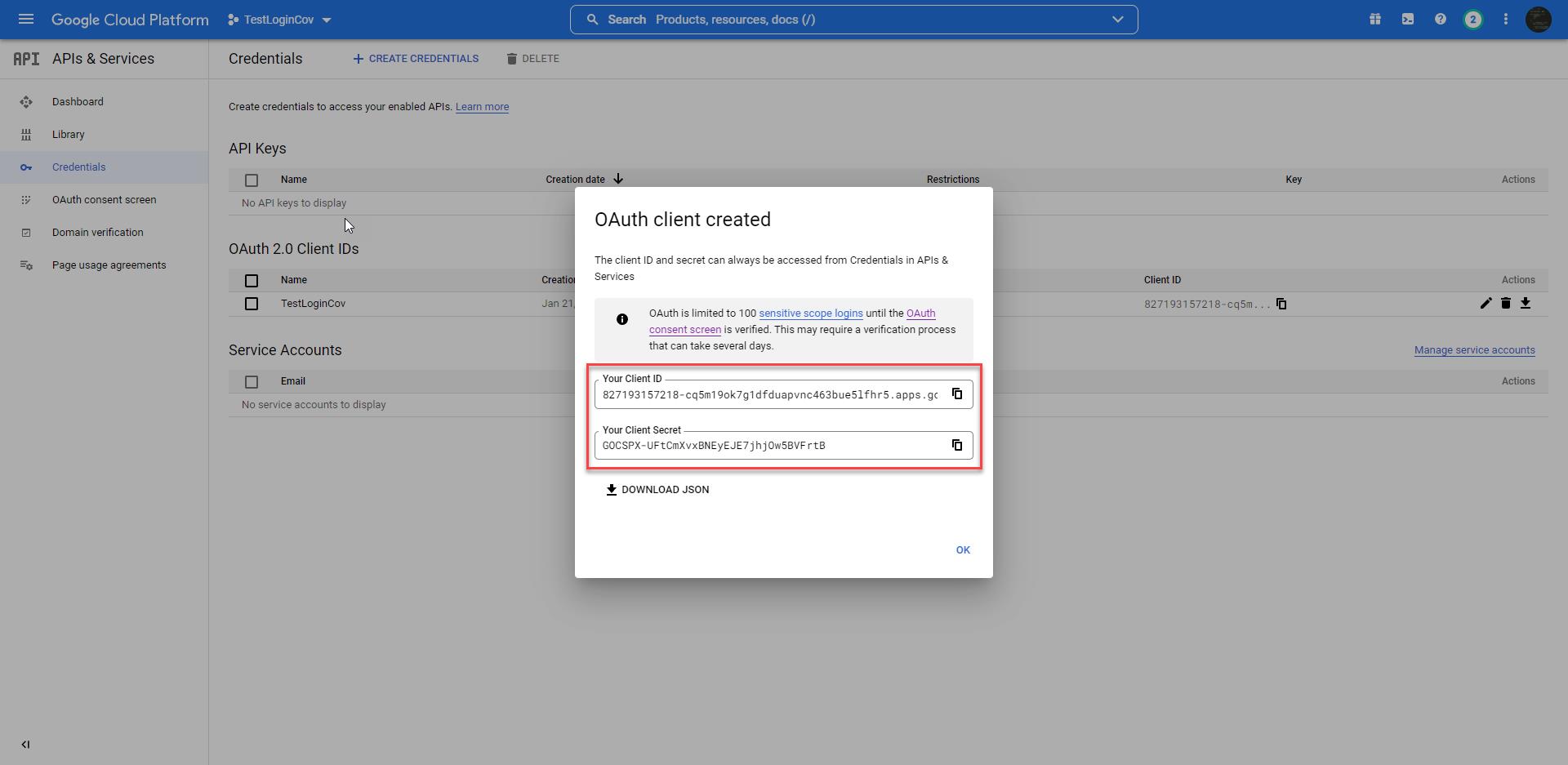Delete TestLoginCov OAuth client trash icon
1568x765 pixels.
1506,303
